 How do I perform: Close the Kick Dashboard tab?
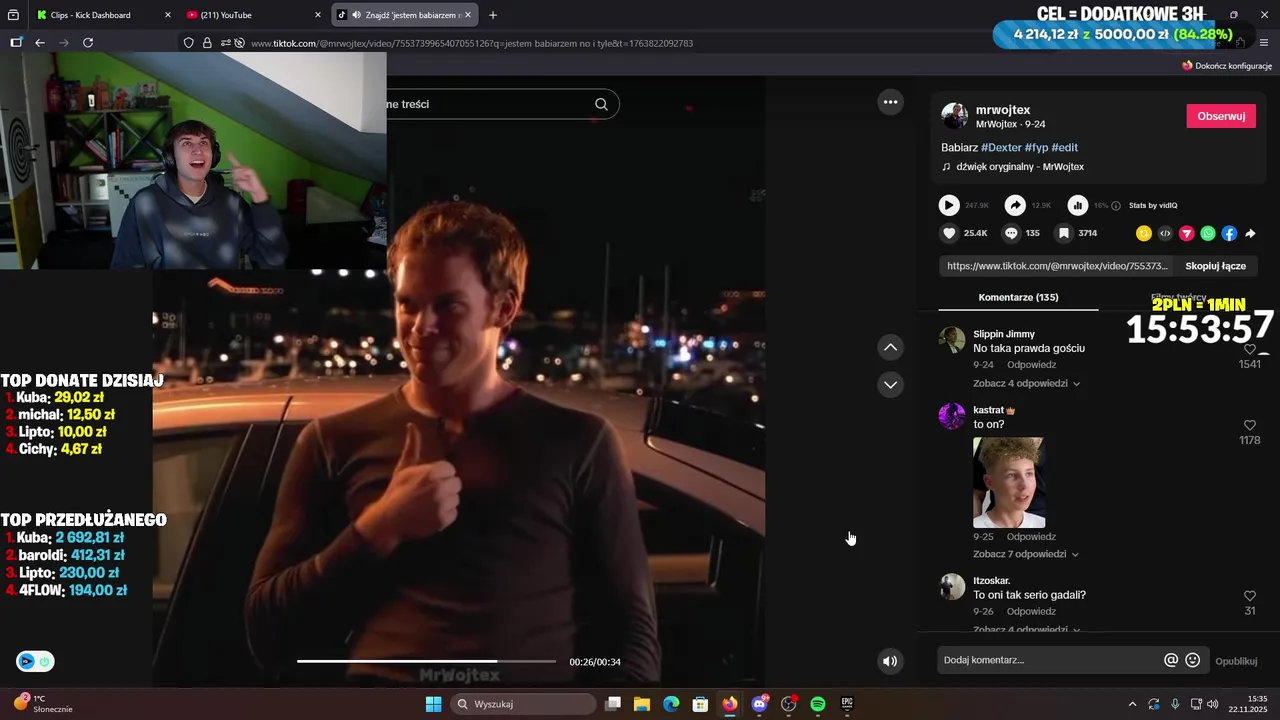(167, 15)
